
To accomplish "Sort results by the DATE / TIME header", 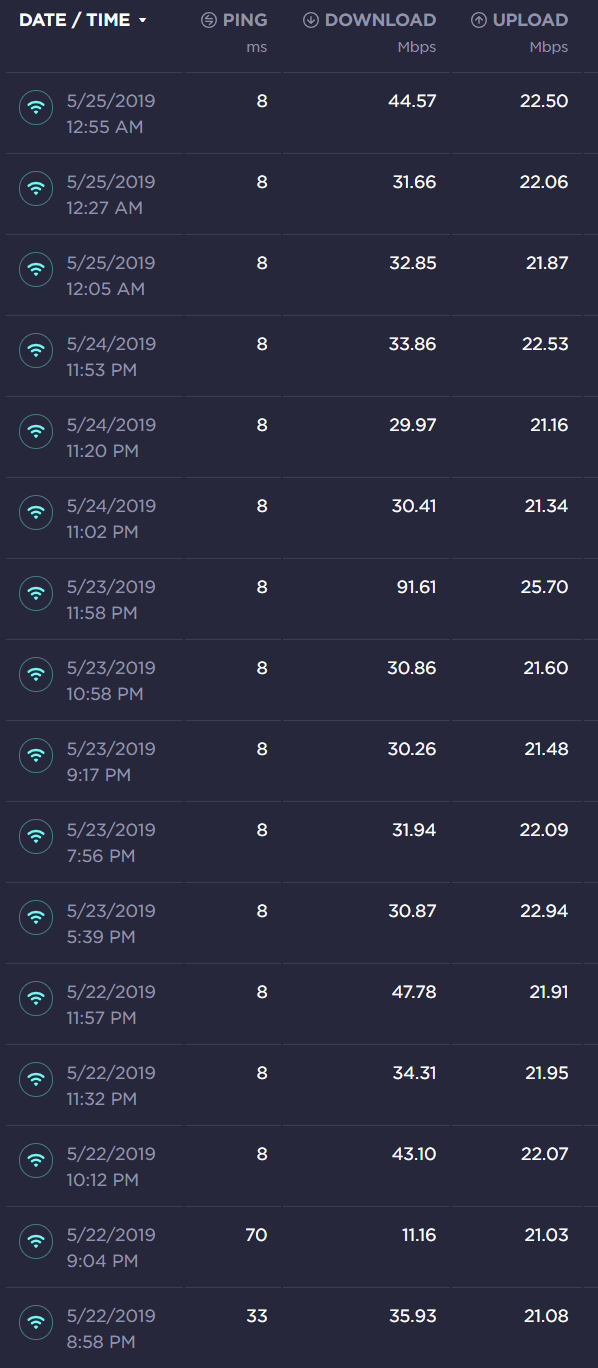I will pos(75,20).
